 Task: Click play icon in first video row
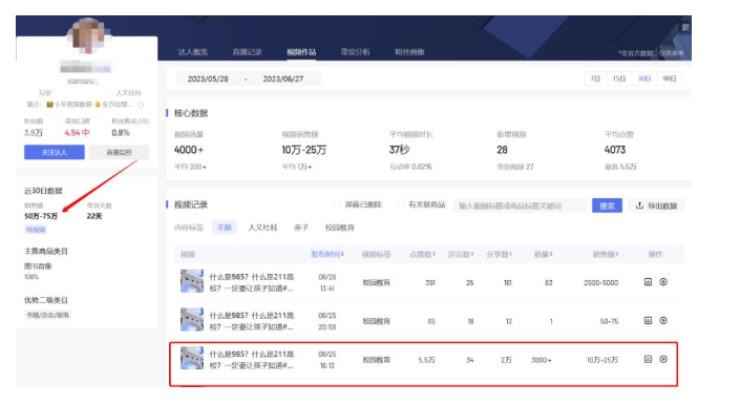(x=663, y=283)
